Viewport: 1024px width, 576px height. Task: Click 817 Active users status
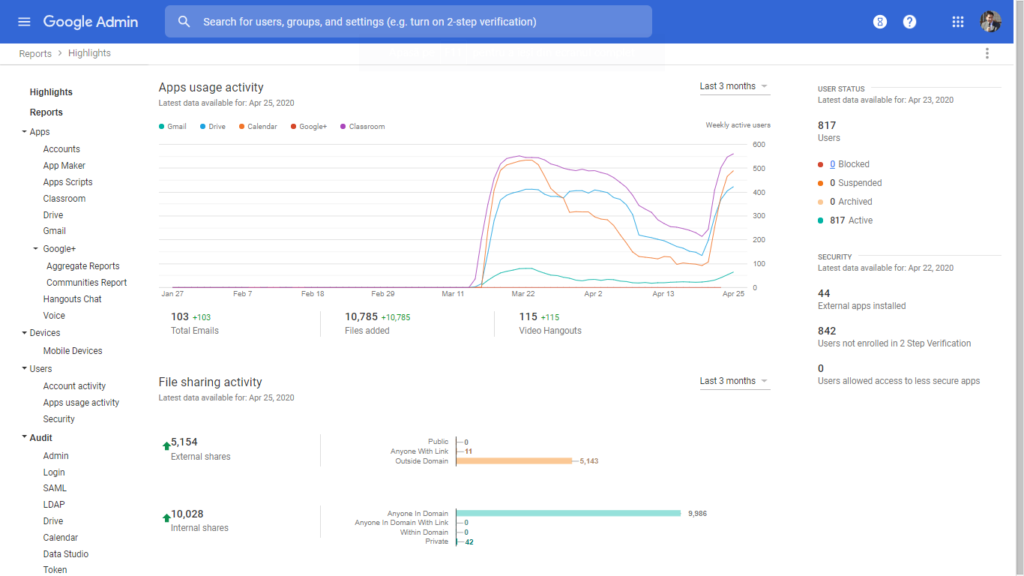[x=851, y=220]
